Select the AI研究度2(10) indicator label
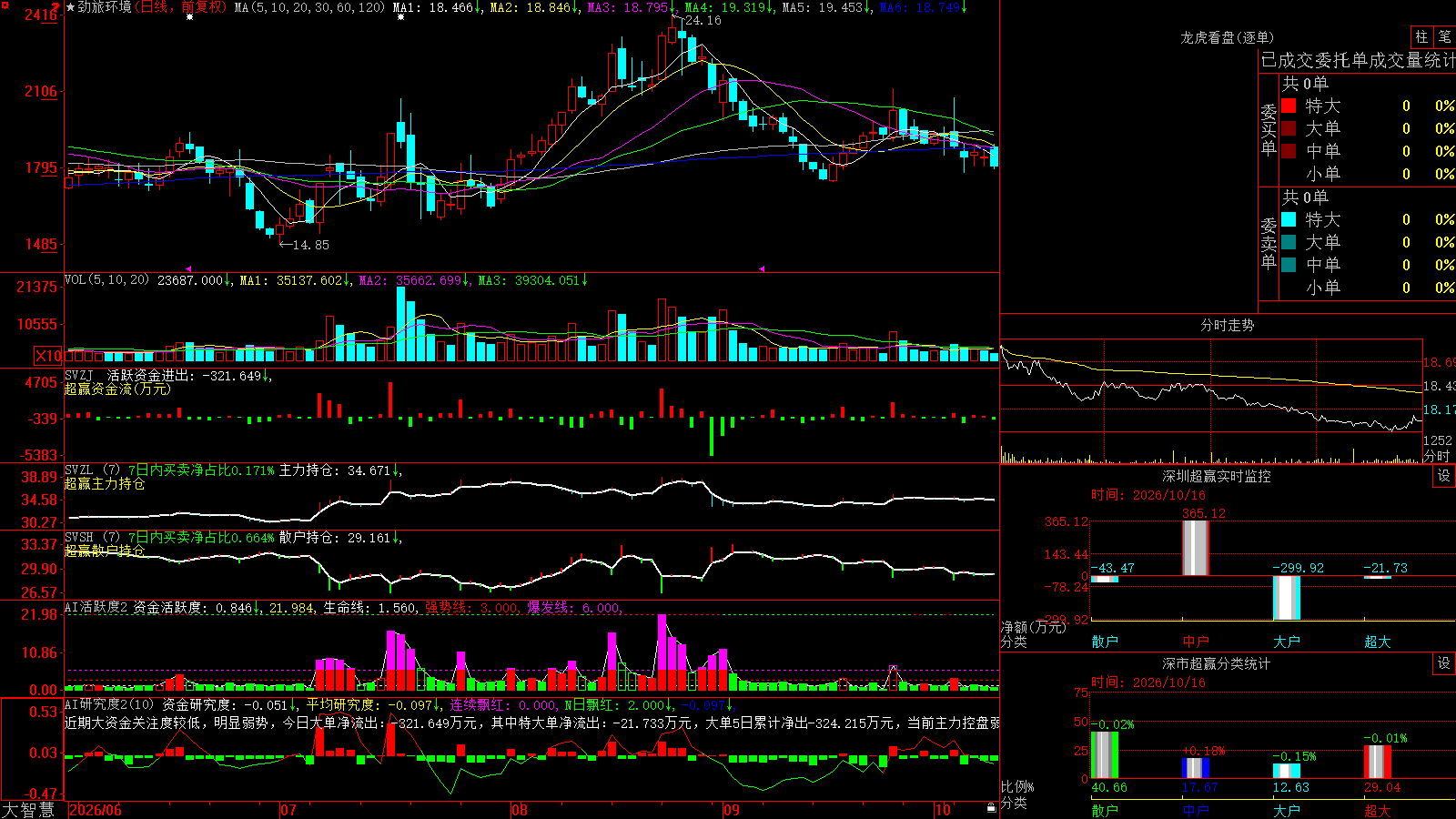 coord(109,704)
